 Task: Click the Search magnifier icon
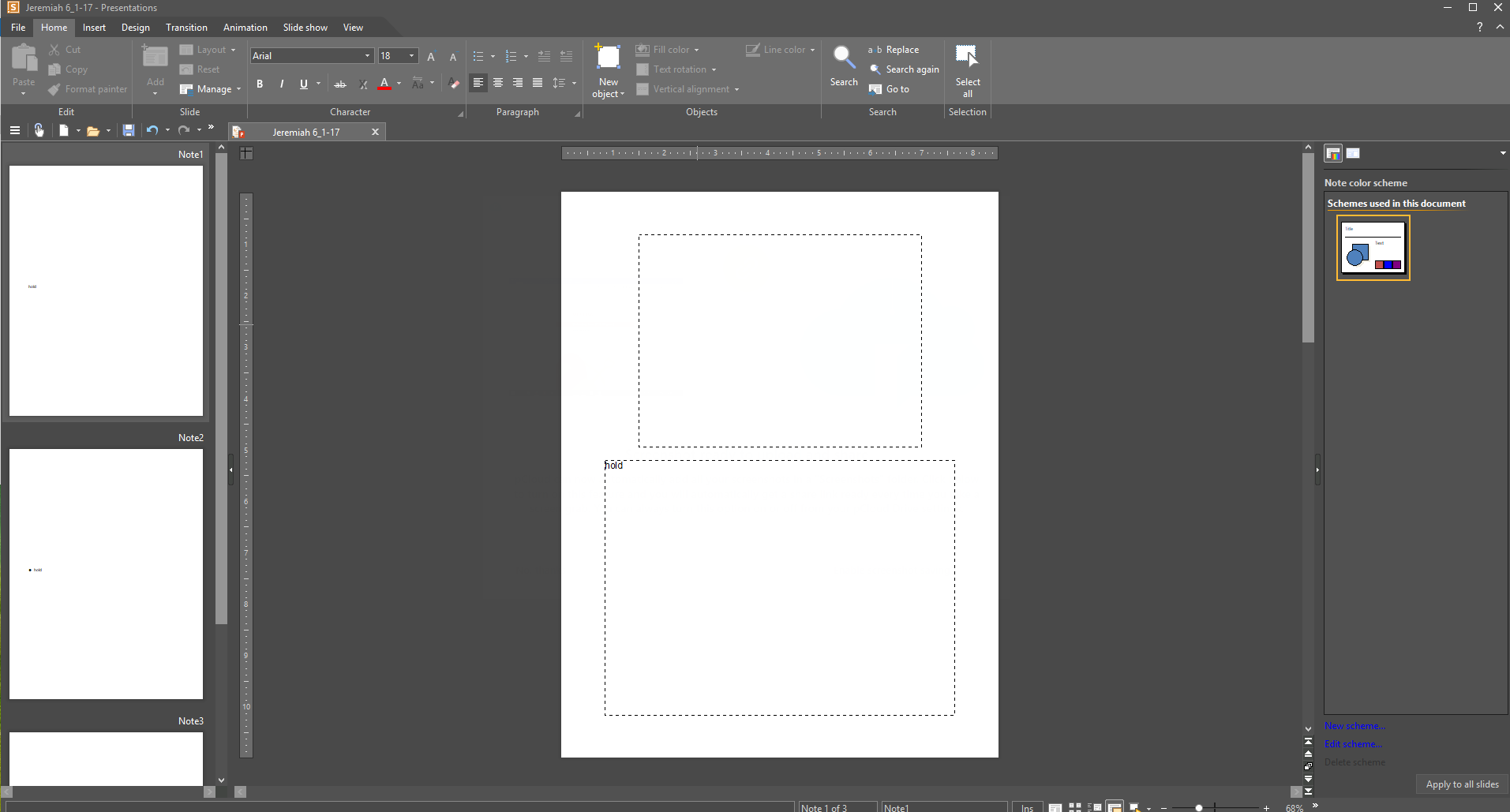pyautogui.click(x=843, y=58)
